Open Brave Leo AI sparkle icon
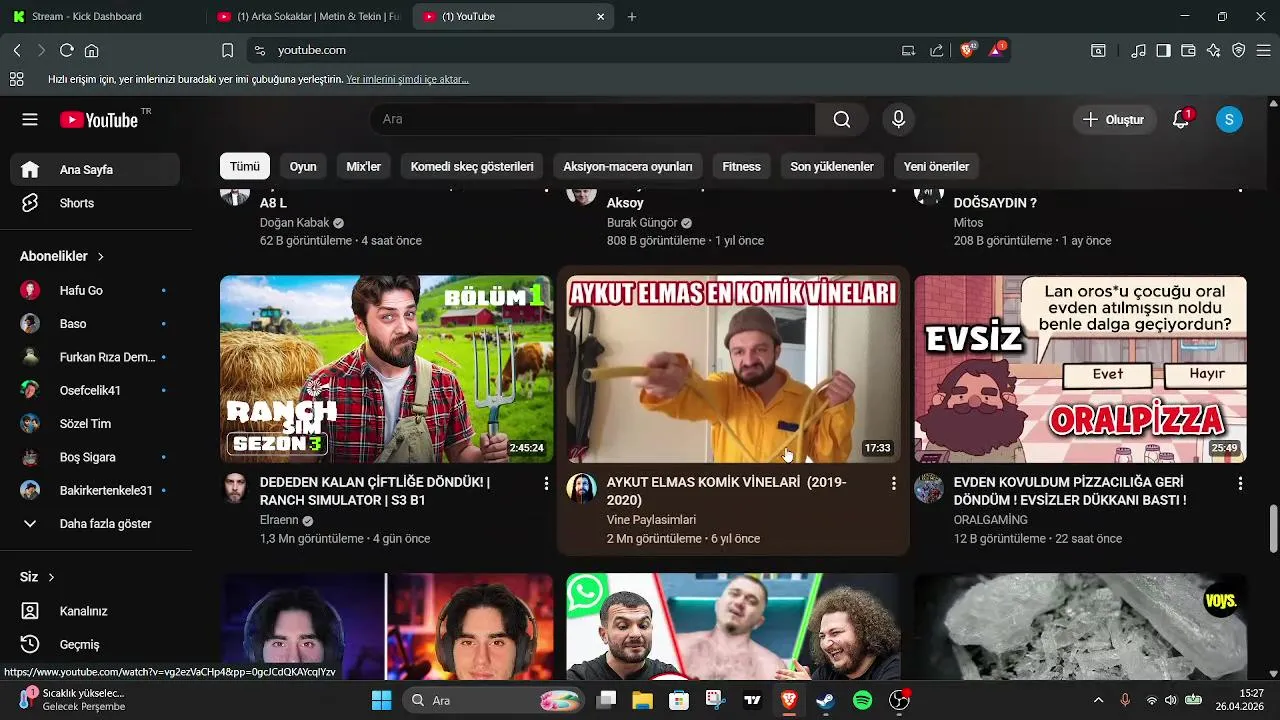 1213,50
